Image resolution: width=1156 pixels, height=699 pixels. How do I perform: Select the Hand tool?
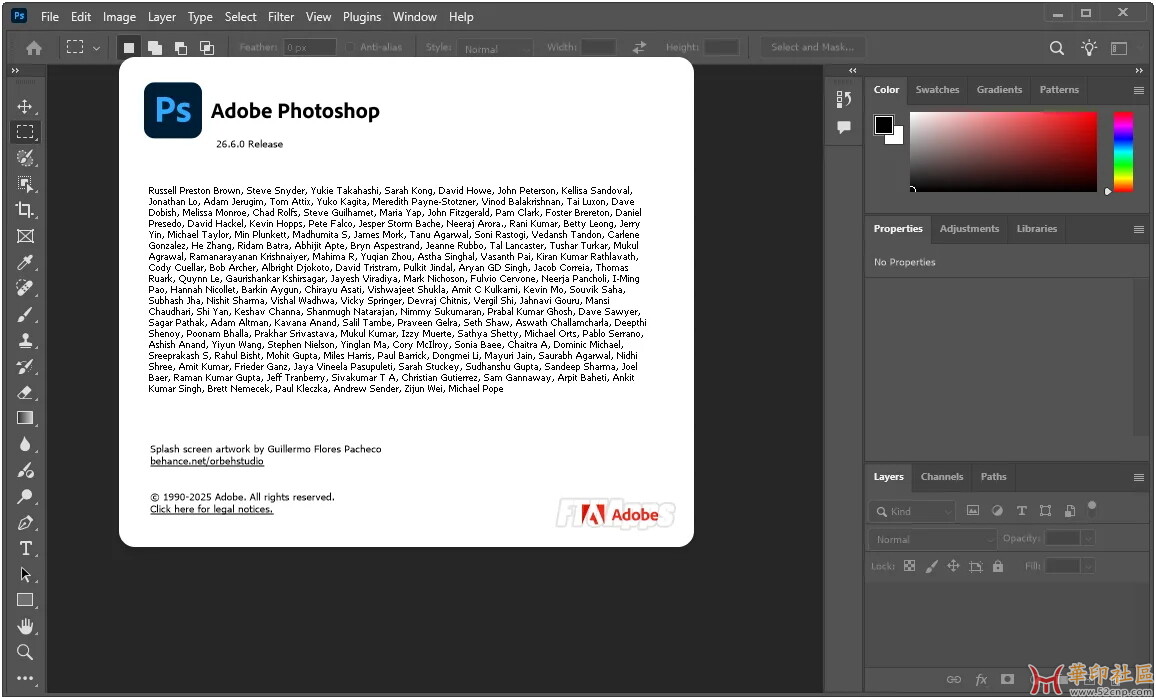(x=25, y=627)
